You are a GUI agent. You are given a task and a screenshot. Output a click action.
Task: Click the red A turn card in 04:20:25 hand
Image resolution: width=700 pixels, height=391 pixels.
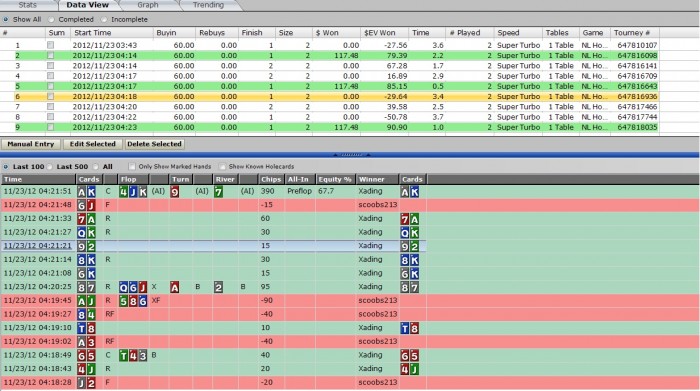175,287
